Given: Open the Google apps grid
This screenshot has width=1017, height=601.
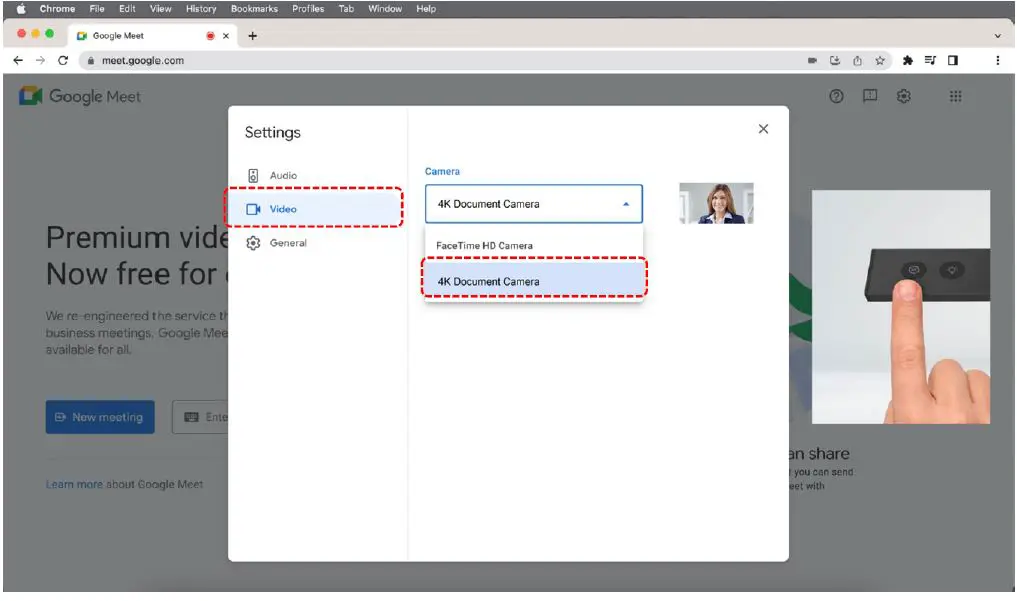Looking at the screenshot, I should point(955,96).
